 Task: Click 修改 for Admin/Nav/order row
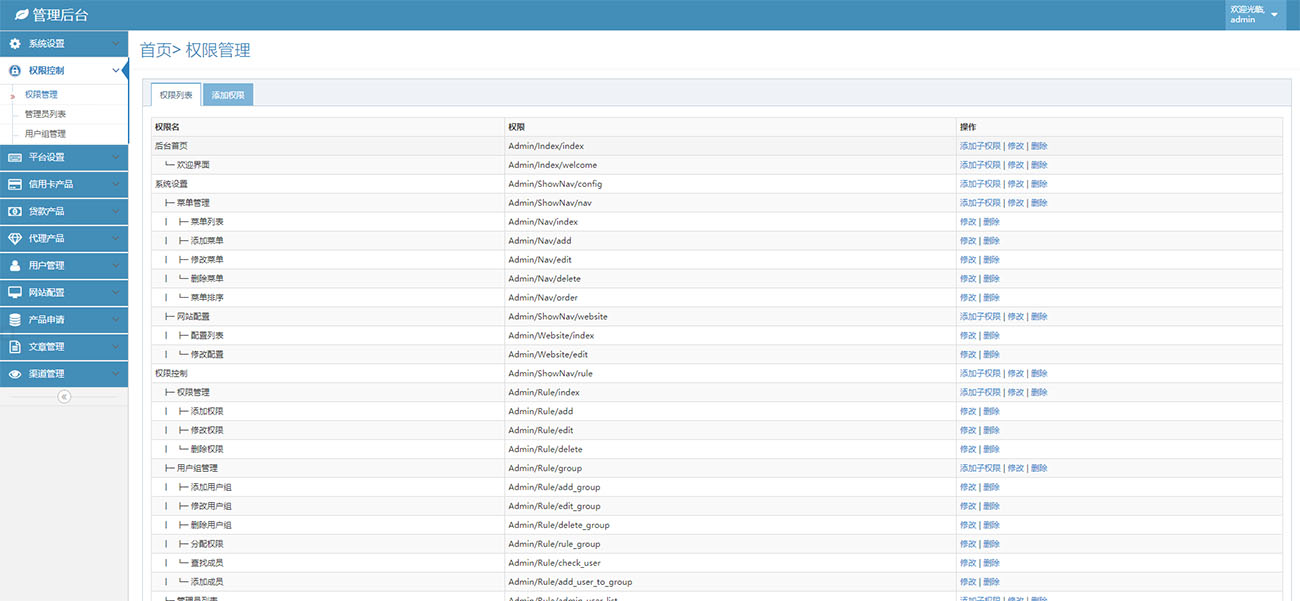click(968, 298)
